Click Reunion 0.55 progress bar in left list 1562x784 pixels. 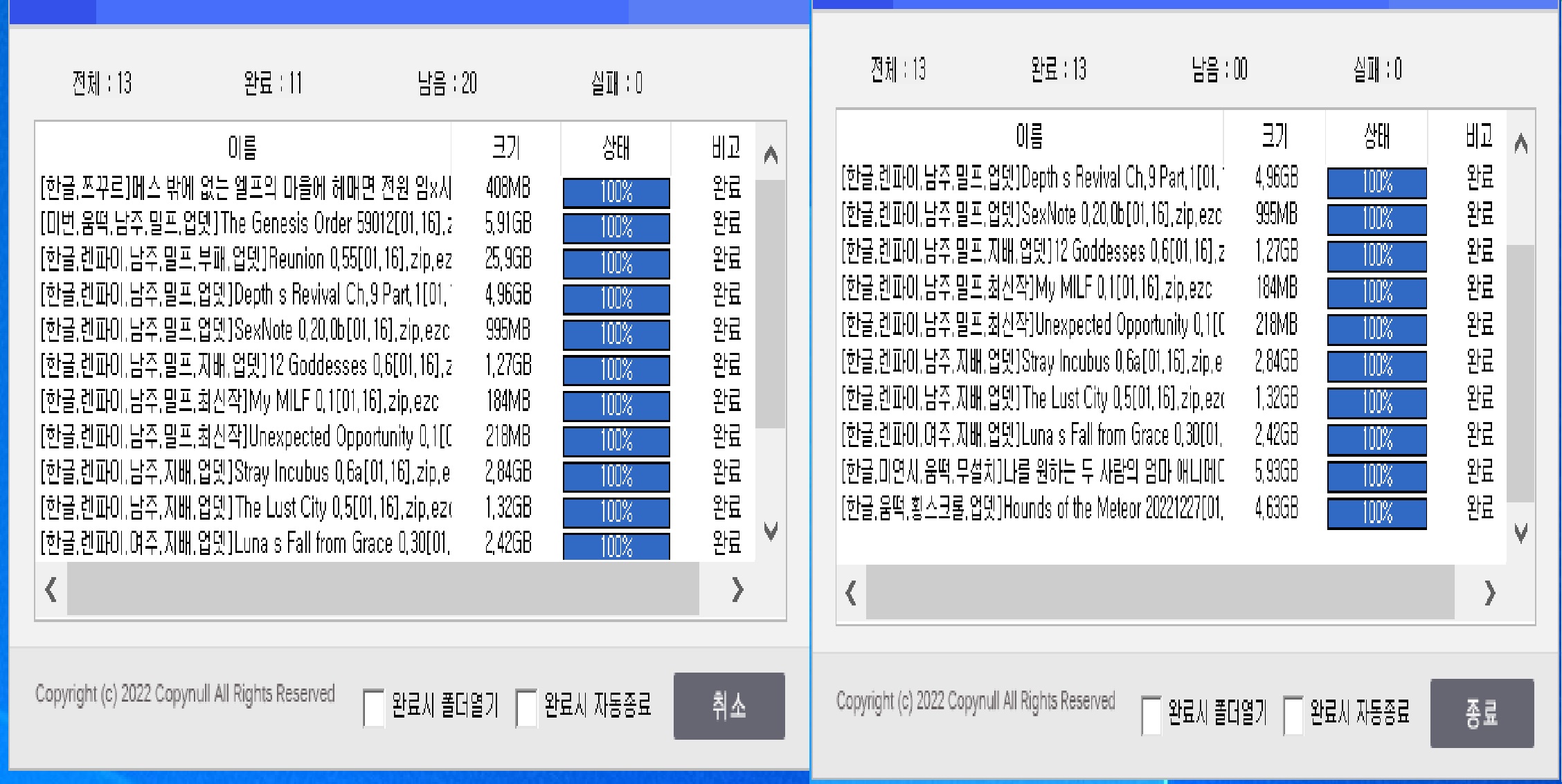coord(616,263)
